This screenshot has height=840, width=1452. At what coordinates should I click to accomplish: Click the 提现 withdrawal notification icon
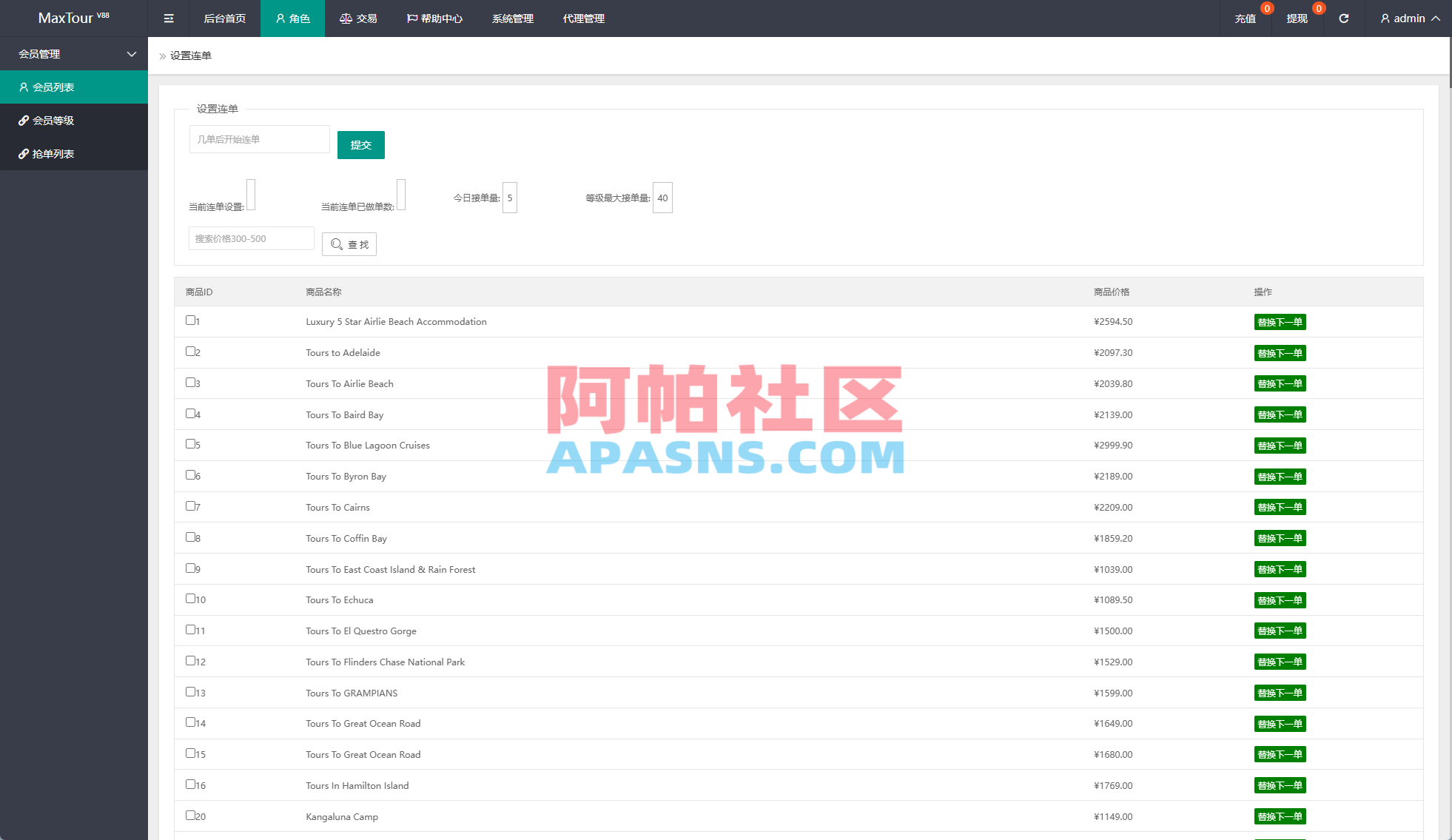coord(1318,9)
